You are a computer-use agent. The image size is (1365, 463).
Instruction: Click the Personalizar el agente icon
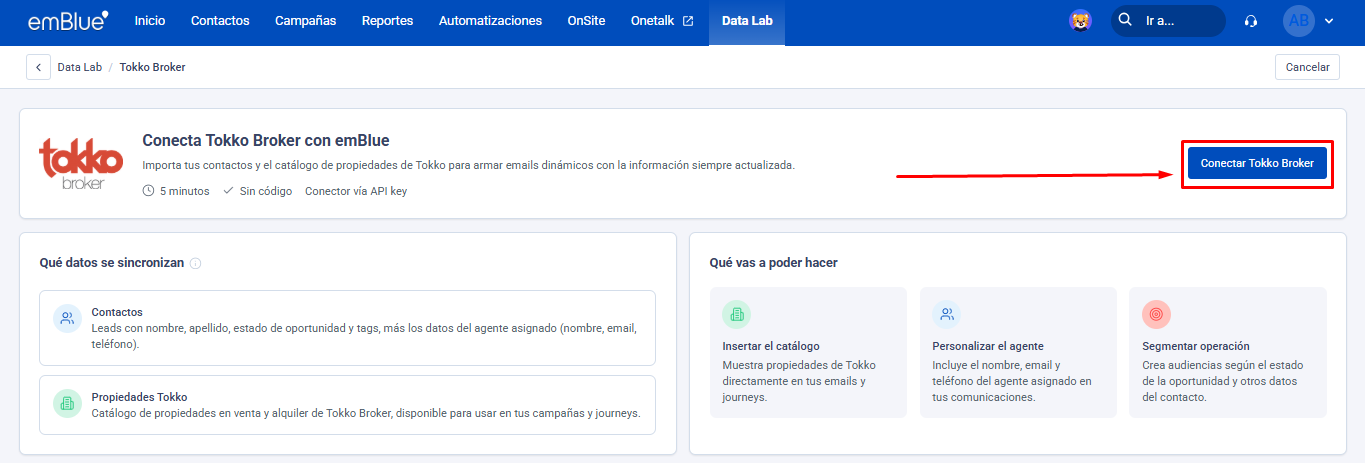[947, 315]
